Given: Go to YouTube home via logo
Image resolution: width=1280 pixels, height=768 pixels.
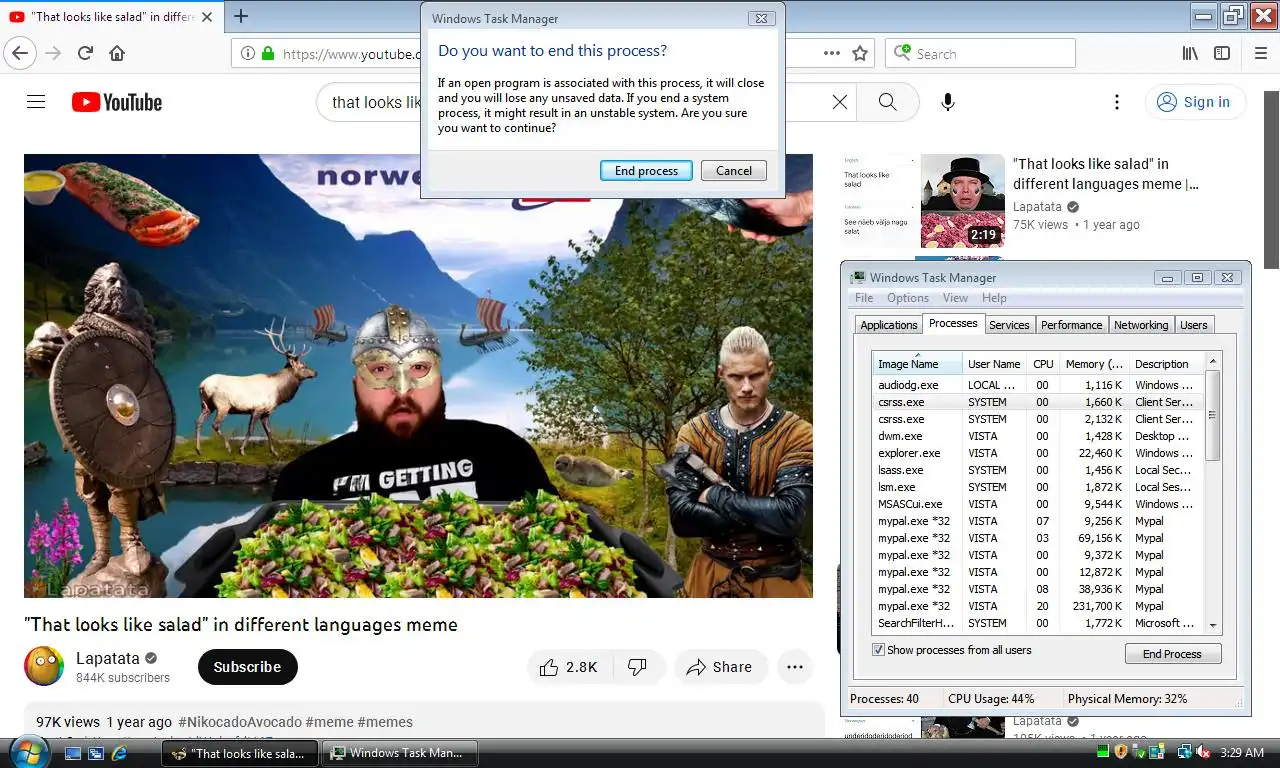Looking at the screenshot, I should (117, 102).
